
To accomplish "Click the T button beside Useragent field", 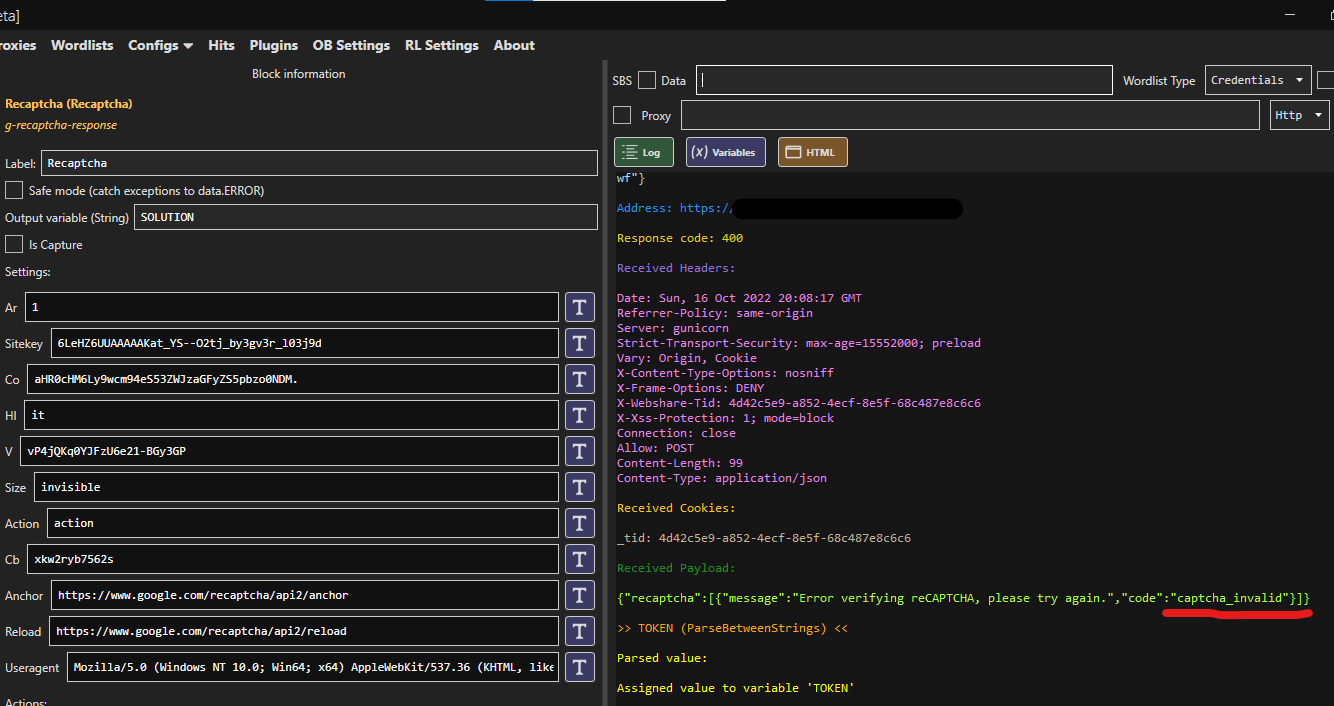I will click(x=580, y=667).
